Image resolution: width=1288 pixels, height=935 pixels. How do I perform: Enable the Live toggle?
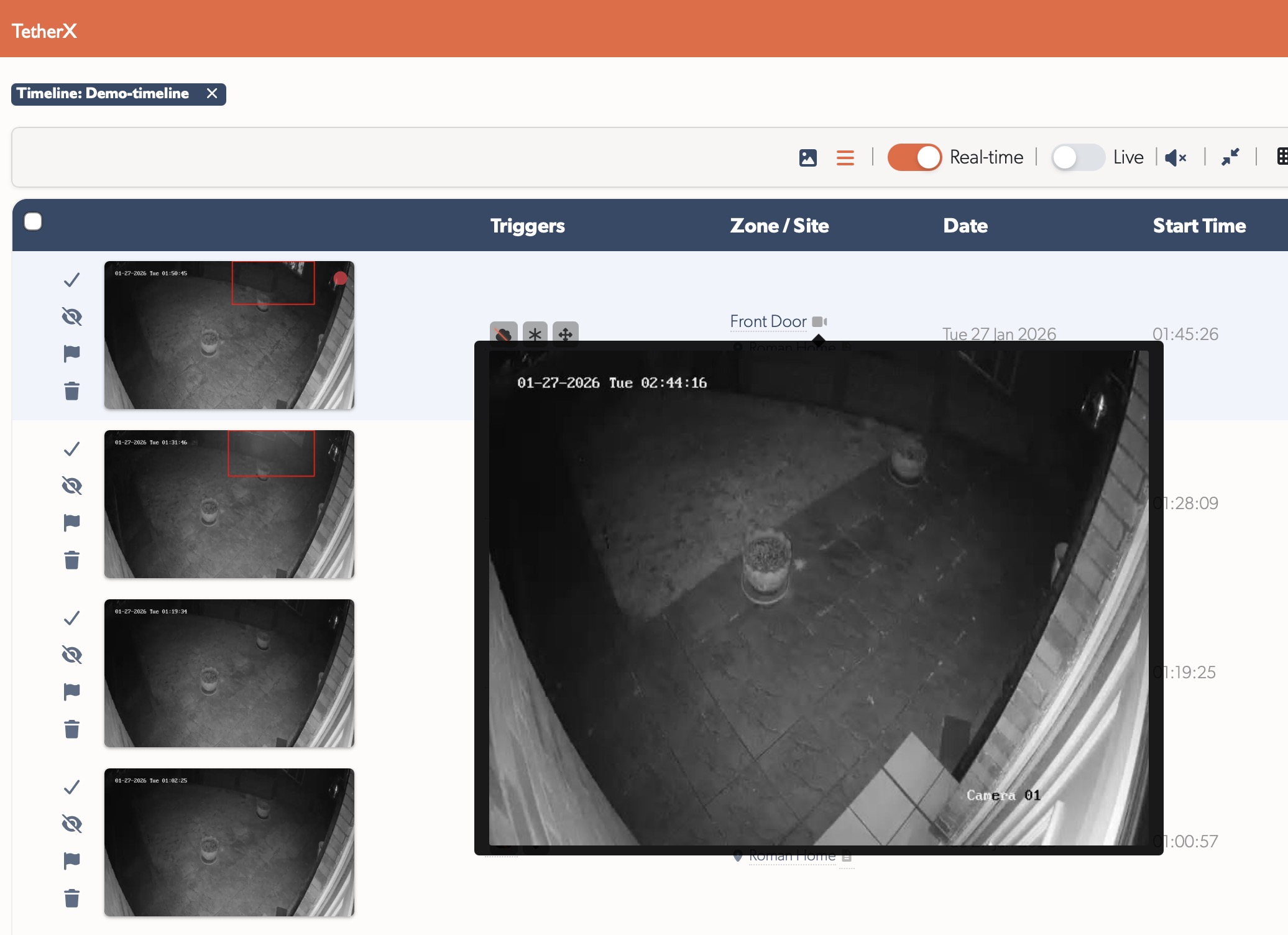click(1078, 157)
